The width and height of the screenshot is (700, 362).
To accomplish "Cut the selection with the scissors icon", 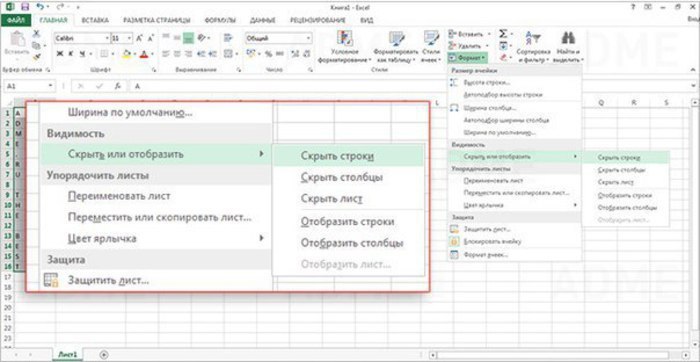I will [37, 33].
